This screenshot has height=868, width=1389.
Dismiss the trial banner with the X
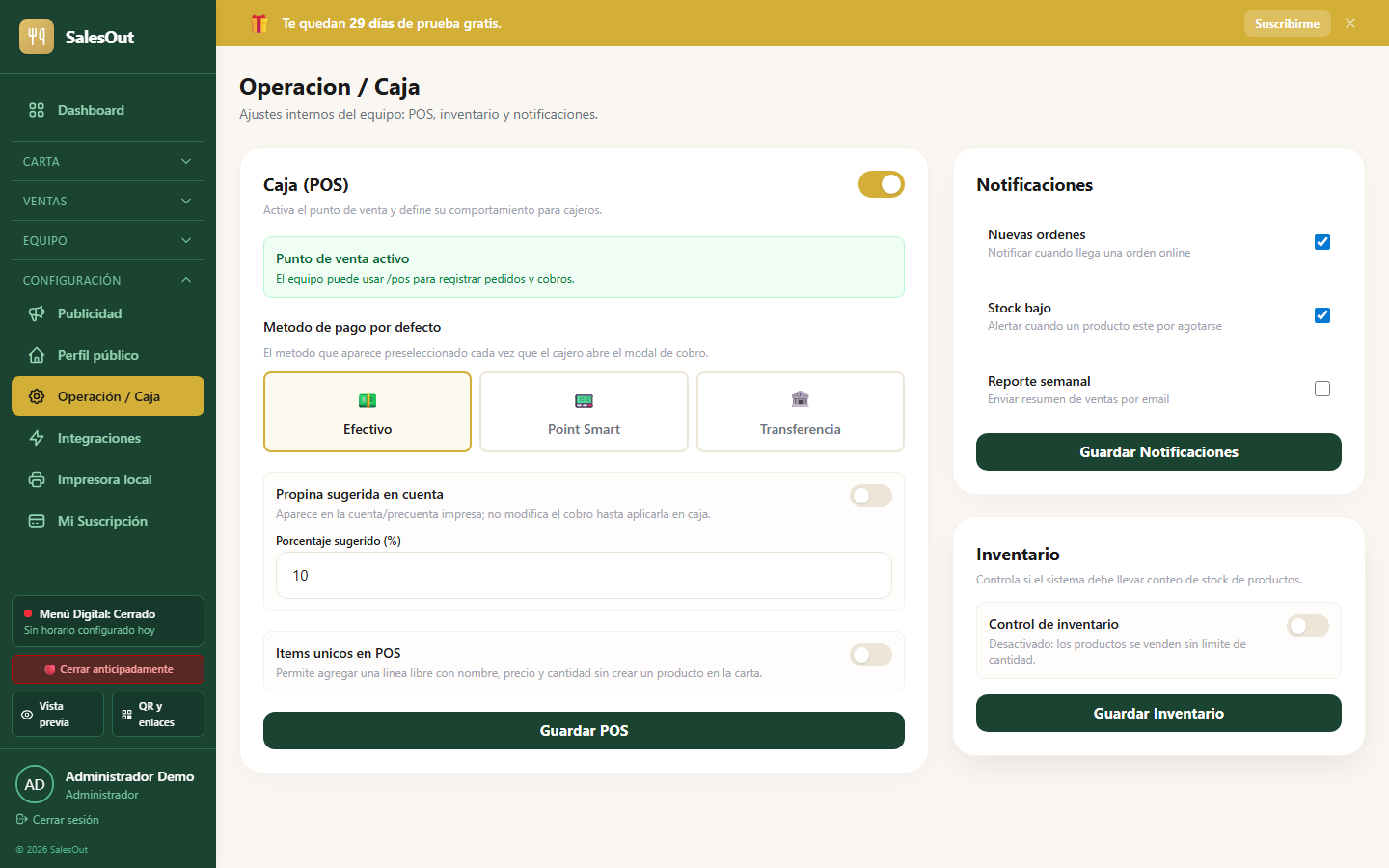pyautogui.click(x=1350, y=23)
